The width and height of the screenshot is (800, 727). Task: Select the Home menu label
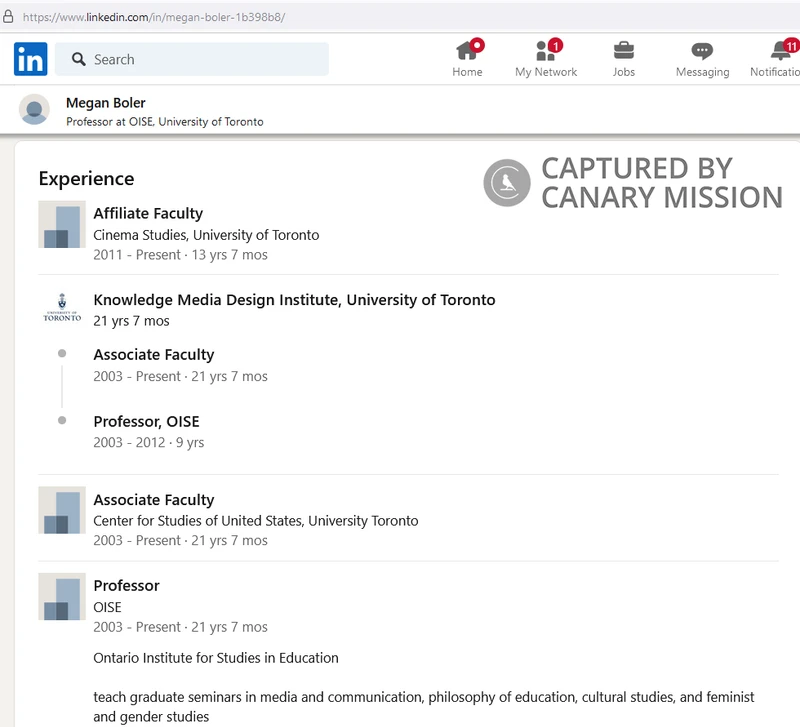(x=467, y=72)
